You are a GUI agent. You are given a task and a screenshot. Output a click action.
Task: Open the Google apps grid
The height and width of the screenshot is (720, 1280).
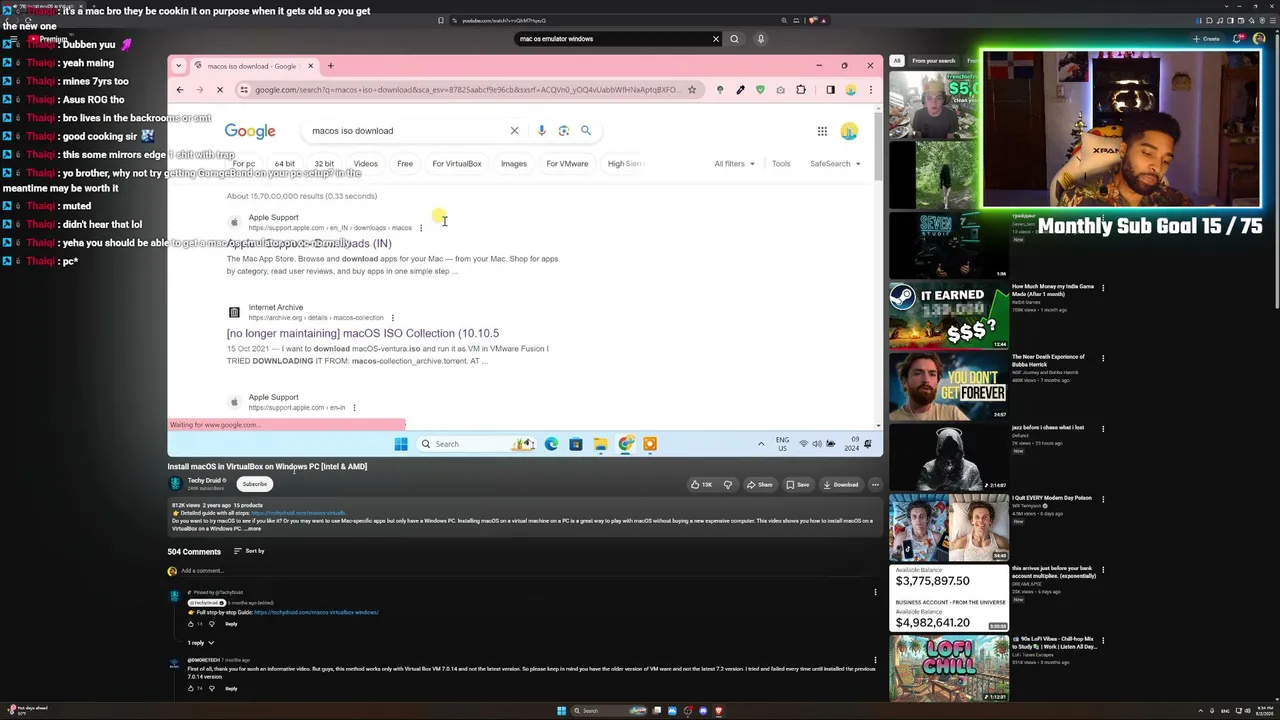[822, 131]
